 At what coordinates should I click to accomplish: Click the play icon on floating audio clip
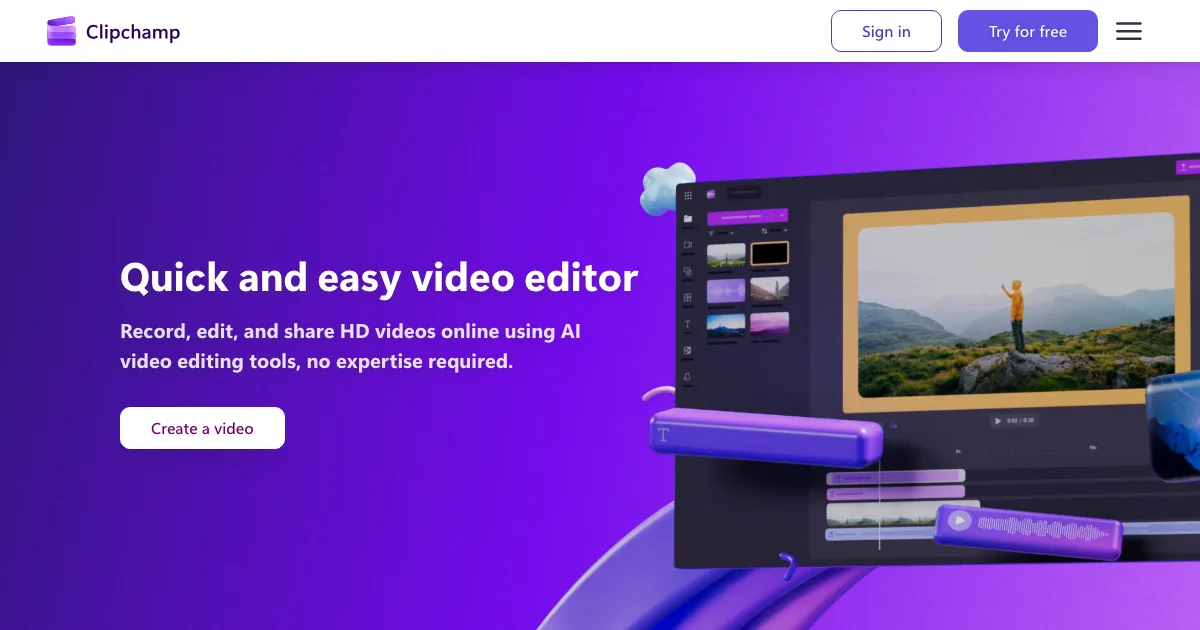point(960,520)
